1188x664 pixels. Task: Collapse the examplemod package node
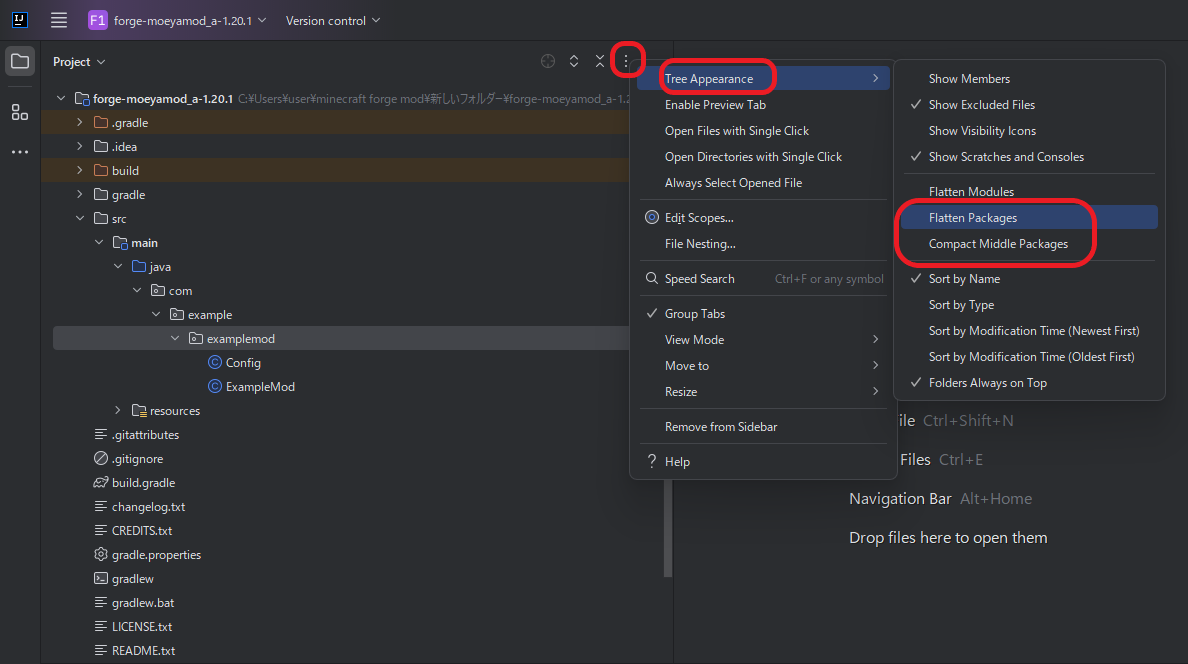click(x=175, y=339)
